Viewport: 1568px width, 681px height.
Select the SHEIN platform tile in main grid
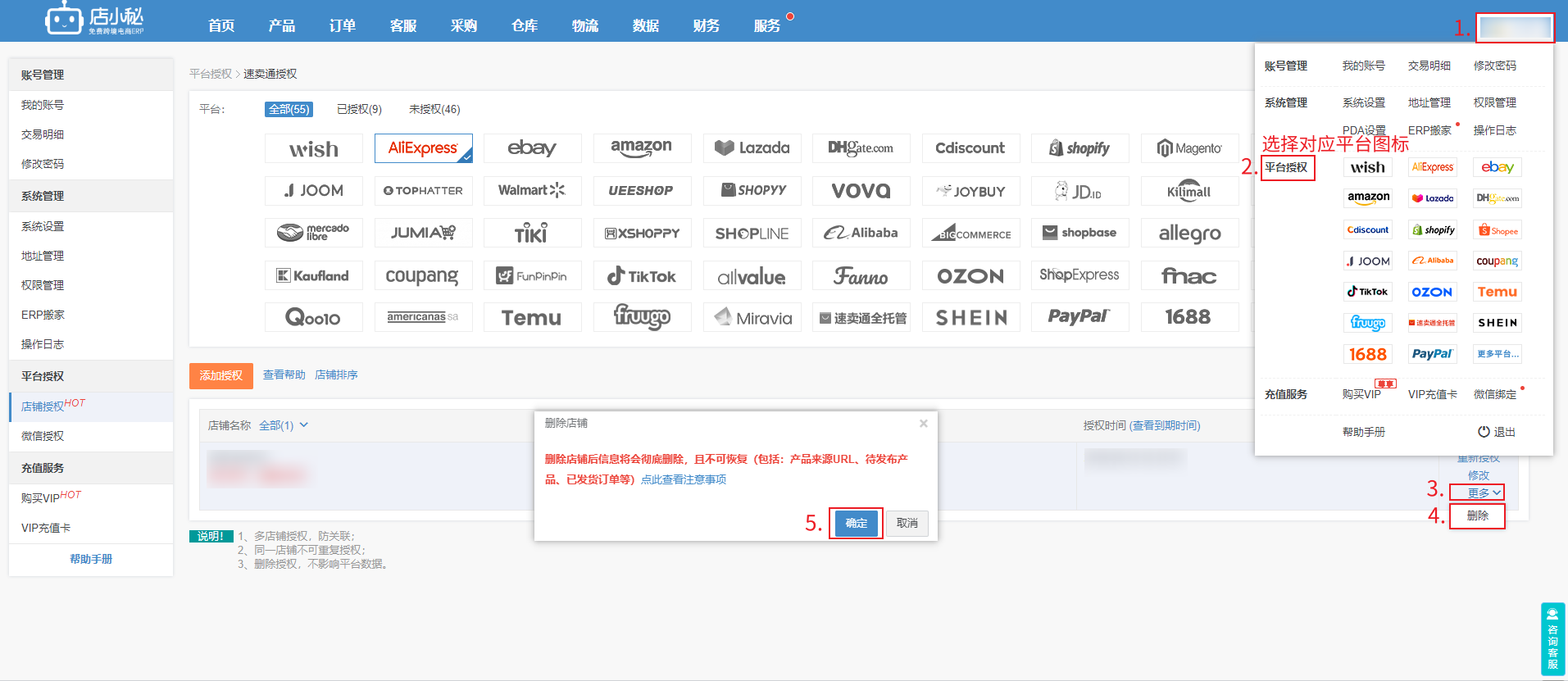tap(971, 317)
